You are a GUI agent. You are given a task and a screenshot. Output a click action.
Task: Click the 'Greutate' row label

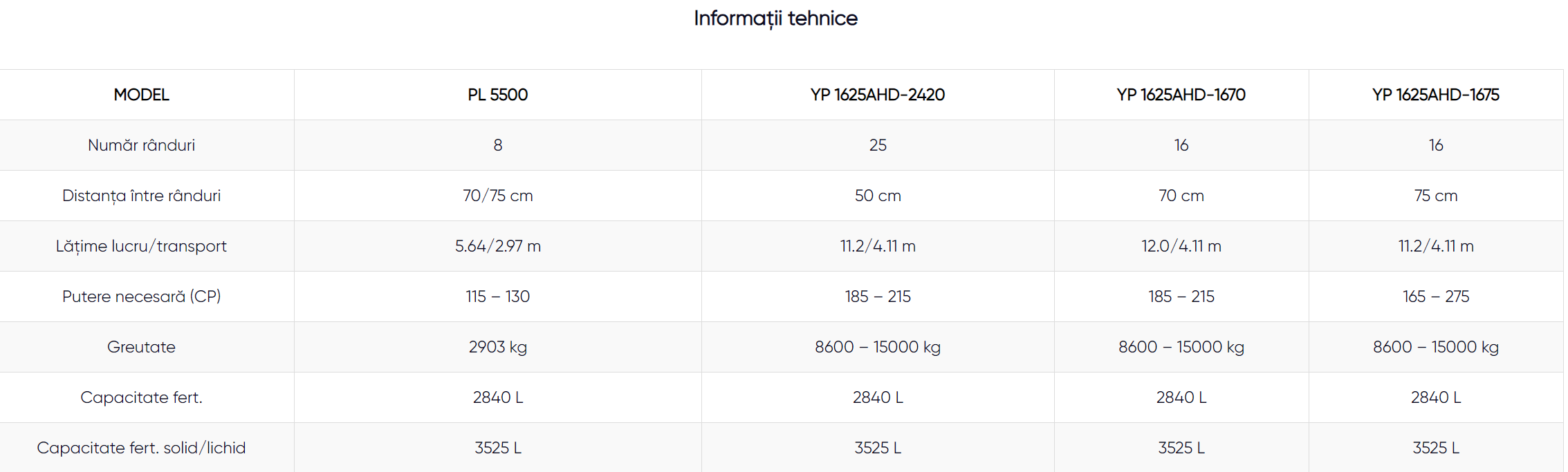tap(141, 347)
